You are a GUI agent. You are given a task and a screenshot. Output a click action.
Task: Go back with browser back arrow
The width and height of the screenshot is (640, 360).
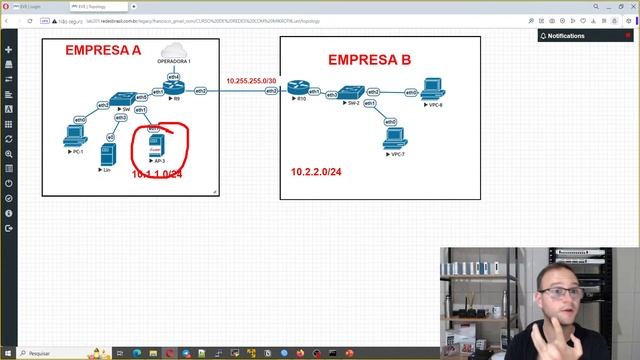7,21
